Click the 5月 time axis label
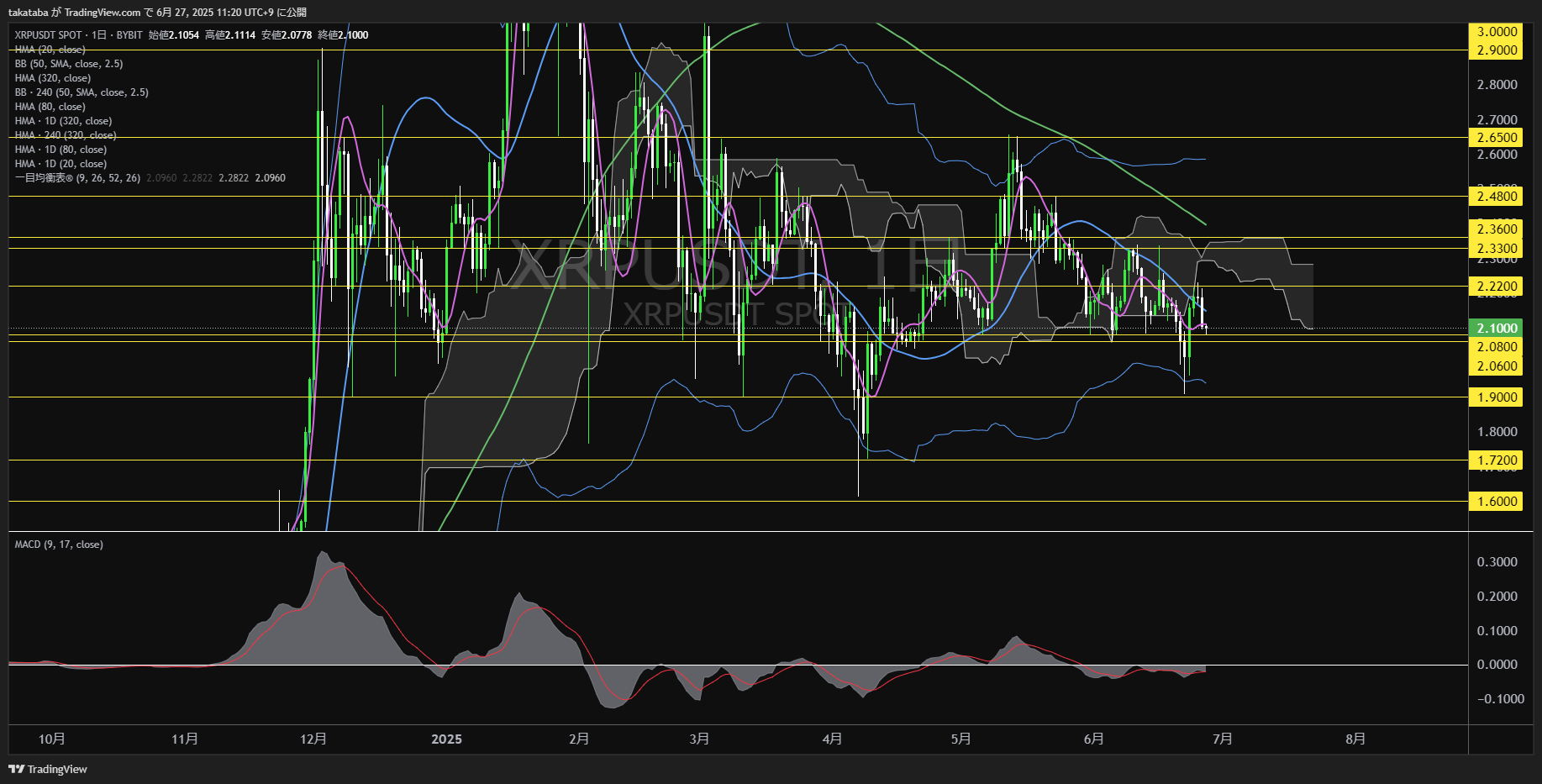Viewport: 1542px width, 784px height. [x=960, y=739]
